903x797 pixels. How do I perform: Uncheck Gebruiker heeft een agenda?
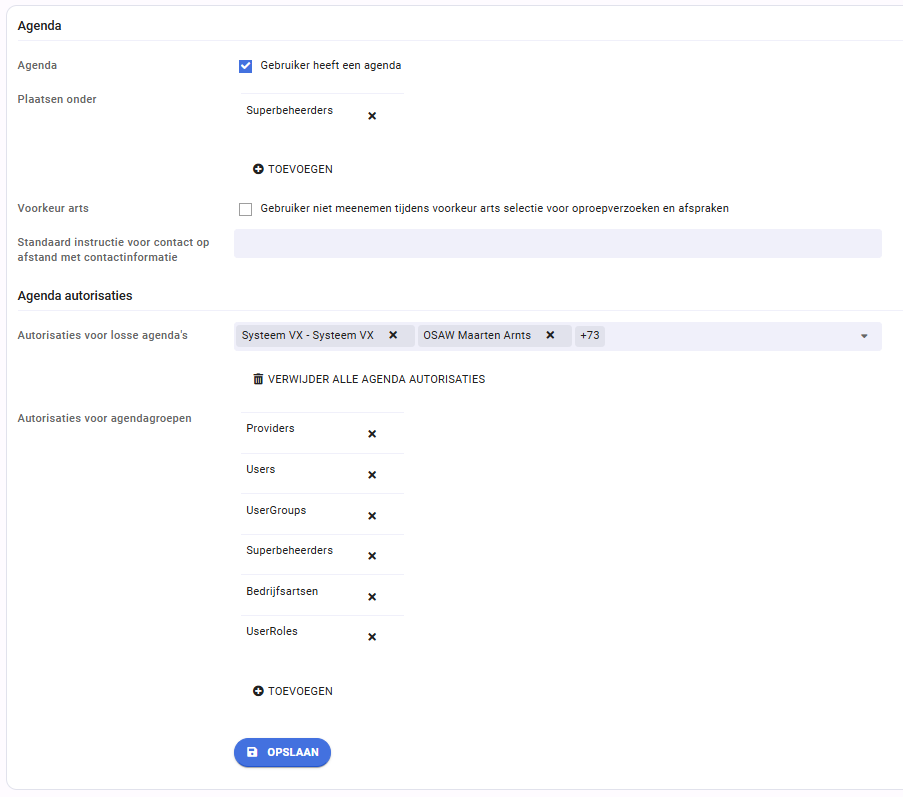point(245,66)
